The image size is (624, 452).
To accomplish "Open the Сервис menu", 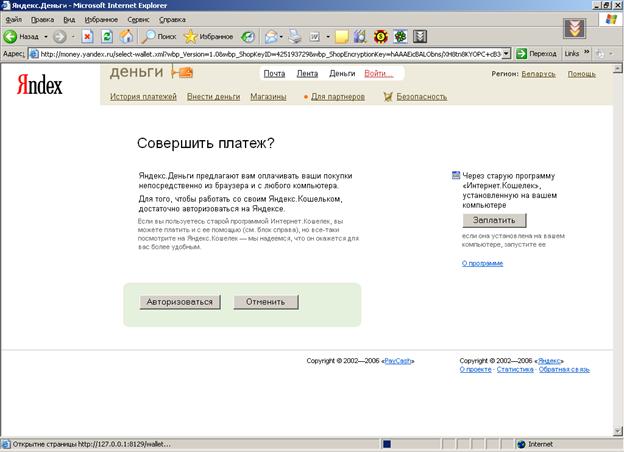I will [138, 19].
